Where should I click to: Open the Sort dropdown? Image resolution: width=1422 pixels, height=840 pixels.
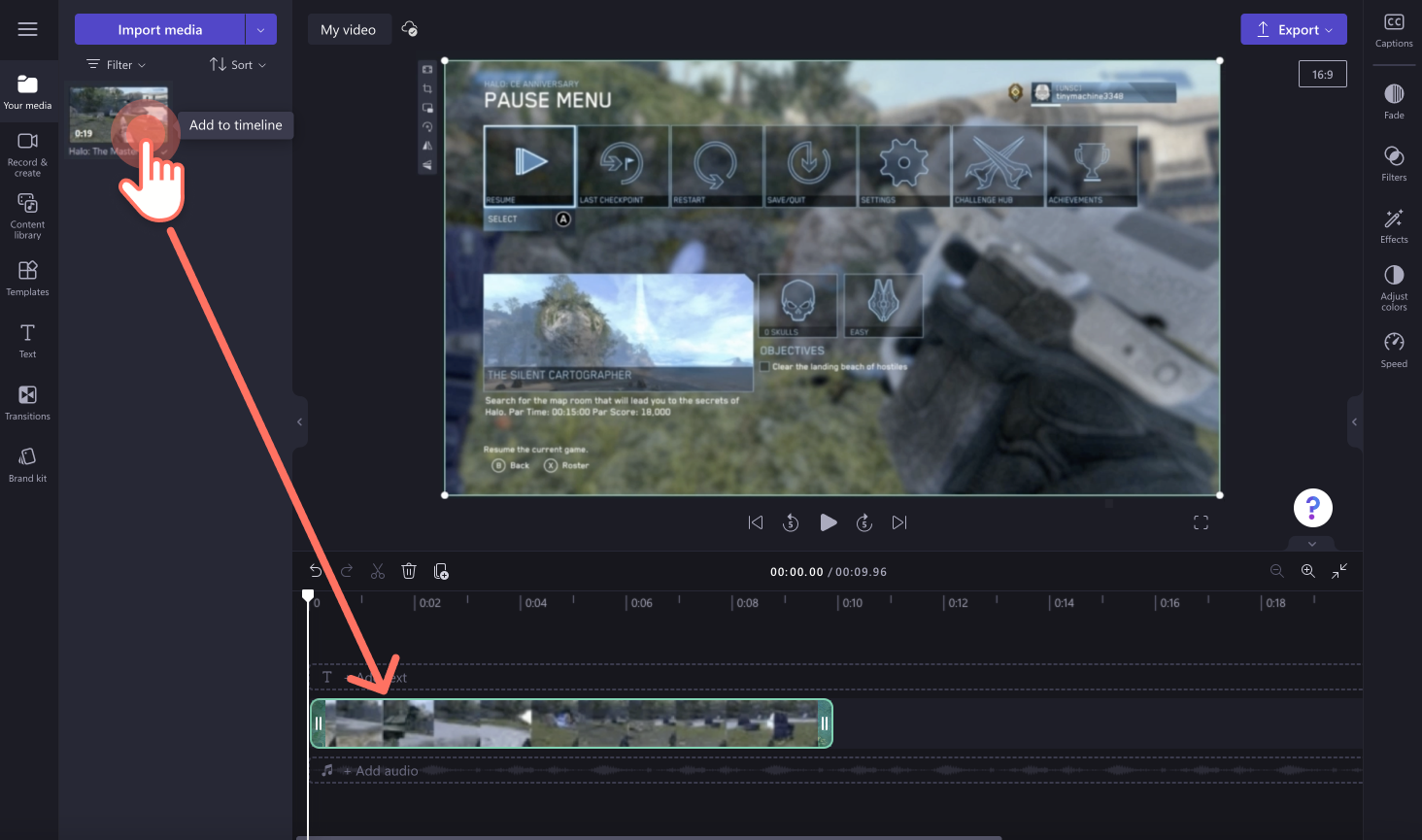pos(238,65)
